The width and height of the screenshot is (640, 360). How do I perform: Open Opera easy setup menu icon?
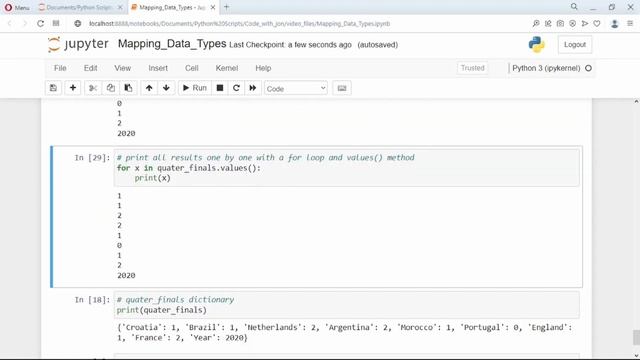pyautogui.click(x=630, y=24)
